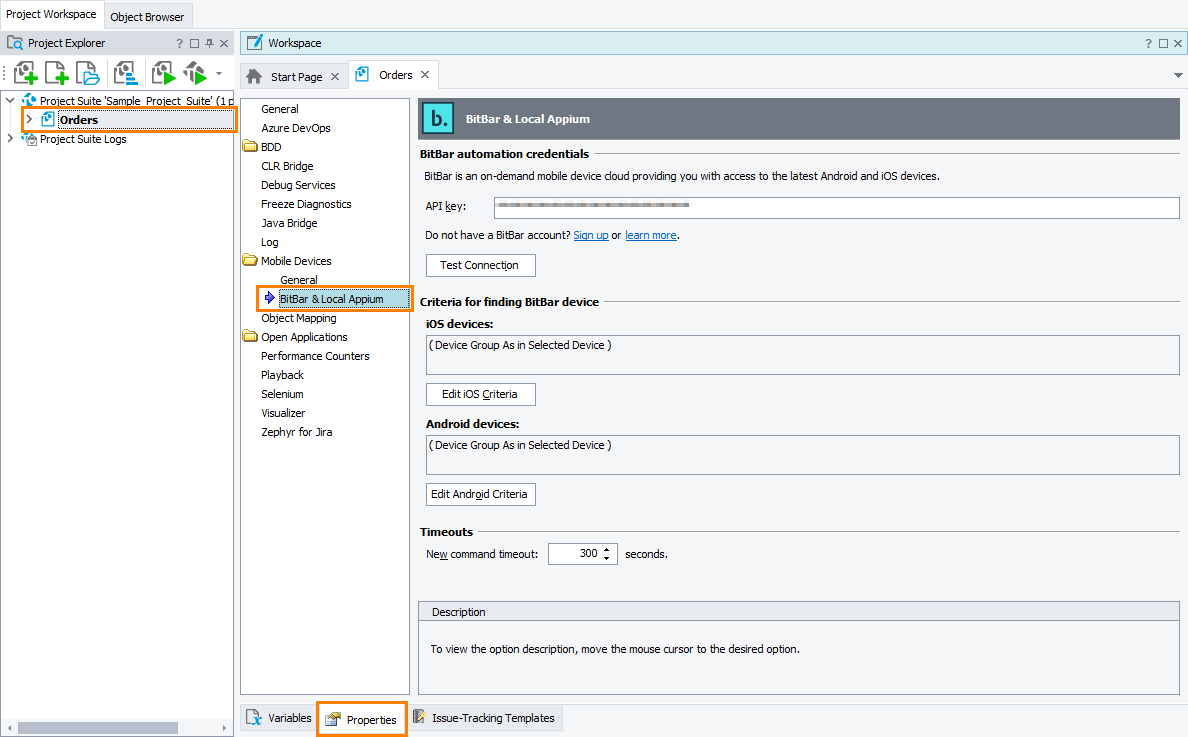1188x737 pixels.
Task: Select Object Mapping category
Action: coord(299,318)
